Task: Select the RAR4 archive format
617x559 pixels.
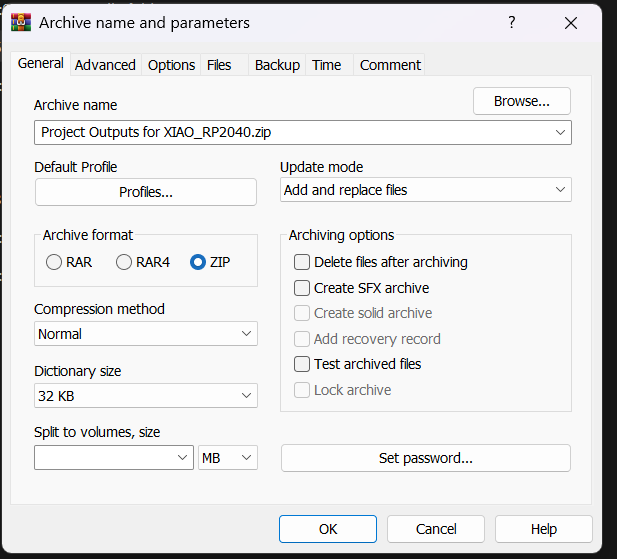Action: pyautogui.click(x=125, y=262)
